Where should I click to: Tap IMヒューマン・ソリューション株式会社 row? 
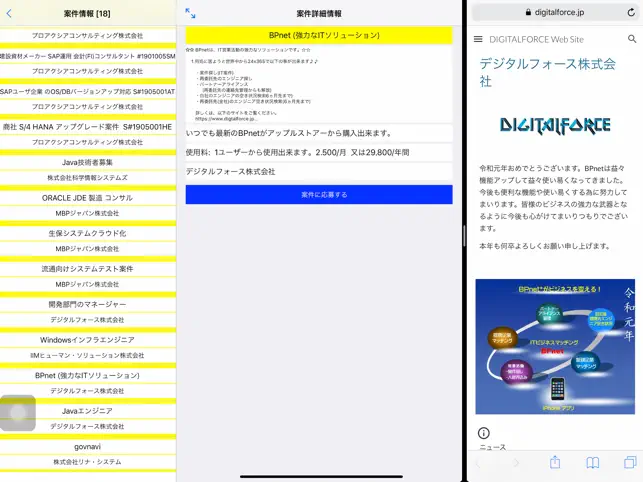pyautogui.click(x=88, y=355)
